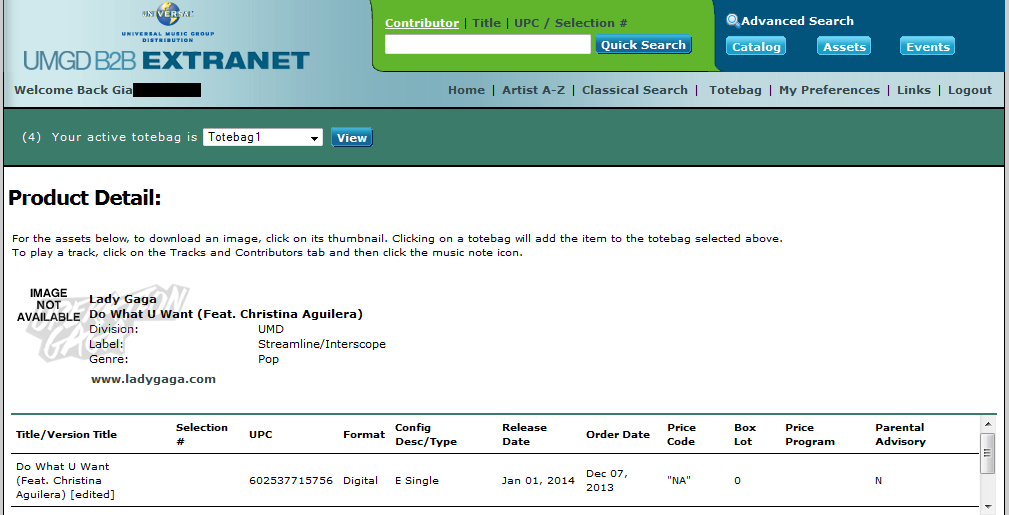1009x515 pixels.
Task: Open the www.ladygaga.com link
Action: tap(153, 379)
